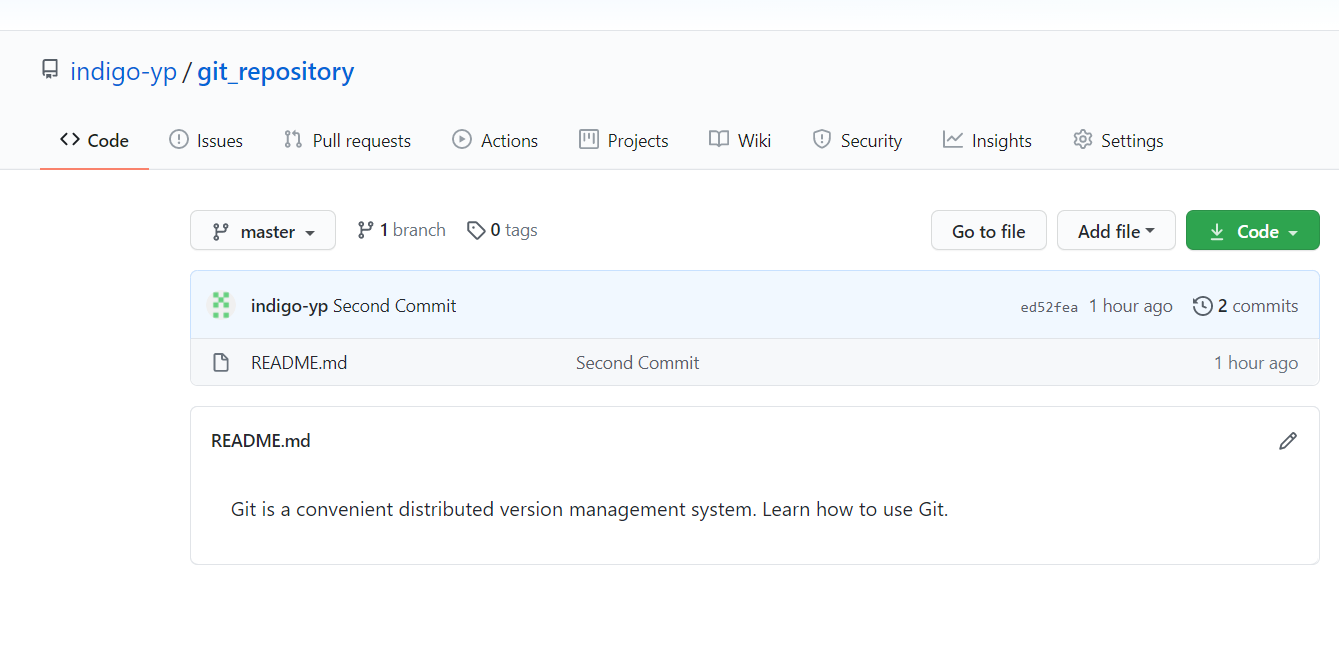This screenshot has width=1339, height=659.
Task: Click the repository book icon
Action: point(50,71)
